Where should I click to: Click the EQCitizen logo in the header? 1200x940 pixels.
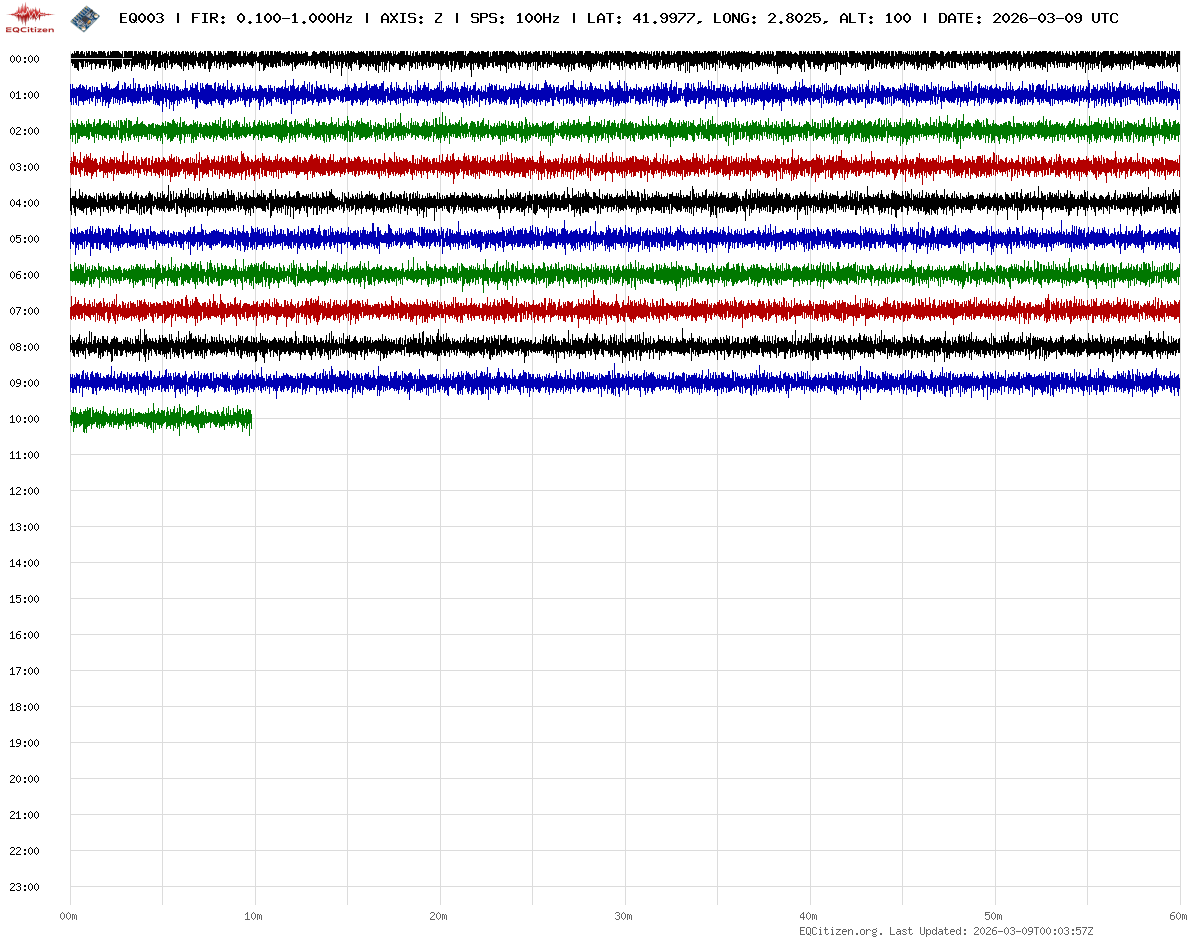(x=31, y=17)
